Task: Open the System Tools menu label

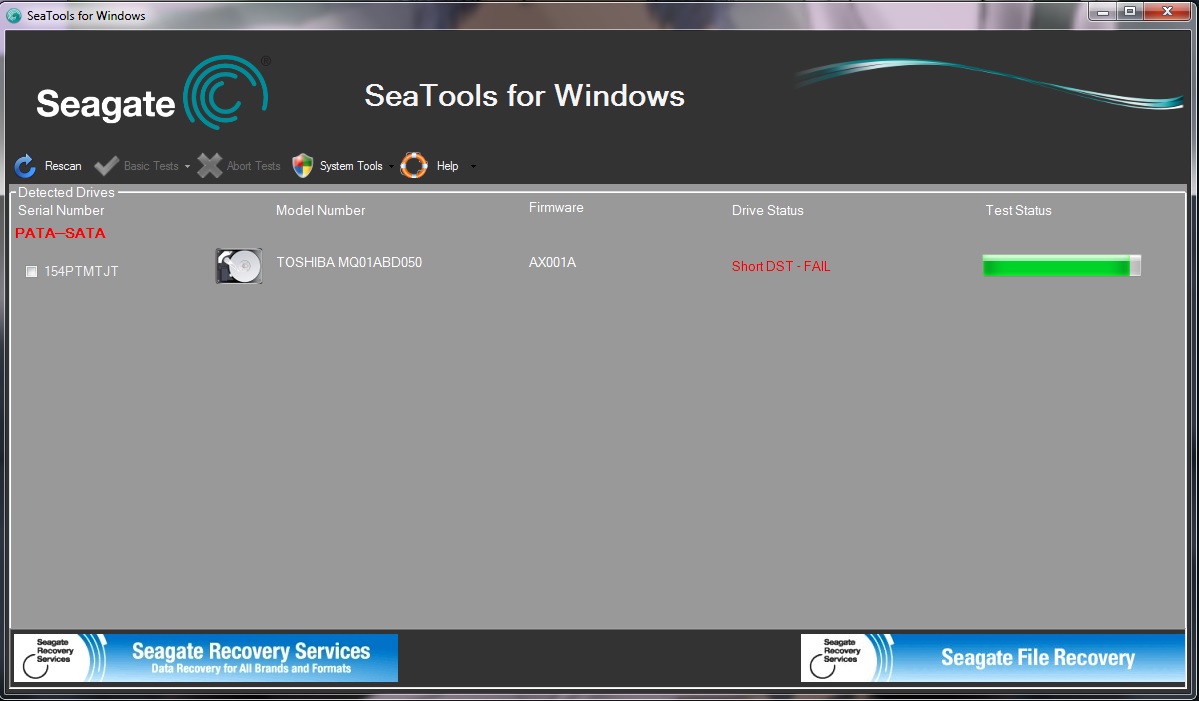Action: tap(351, 166)
